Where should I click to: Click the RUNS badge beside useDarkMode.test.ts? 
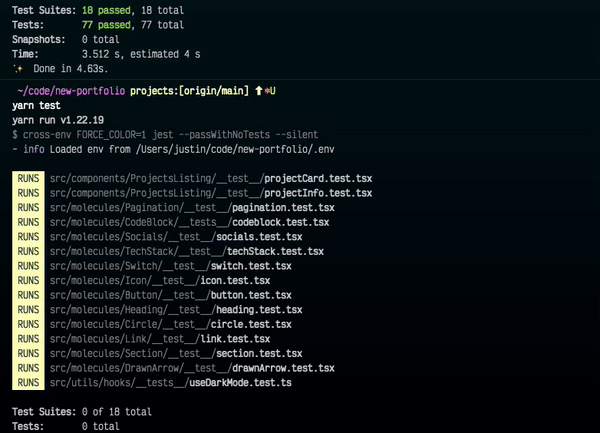pos(28,382)
